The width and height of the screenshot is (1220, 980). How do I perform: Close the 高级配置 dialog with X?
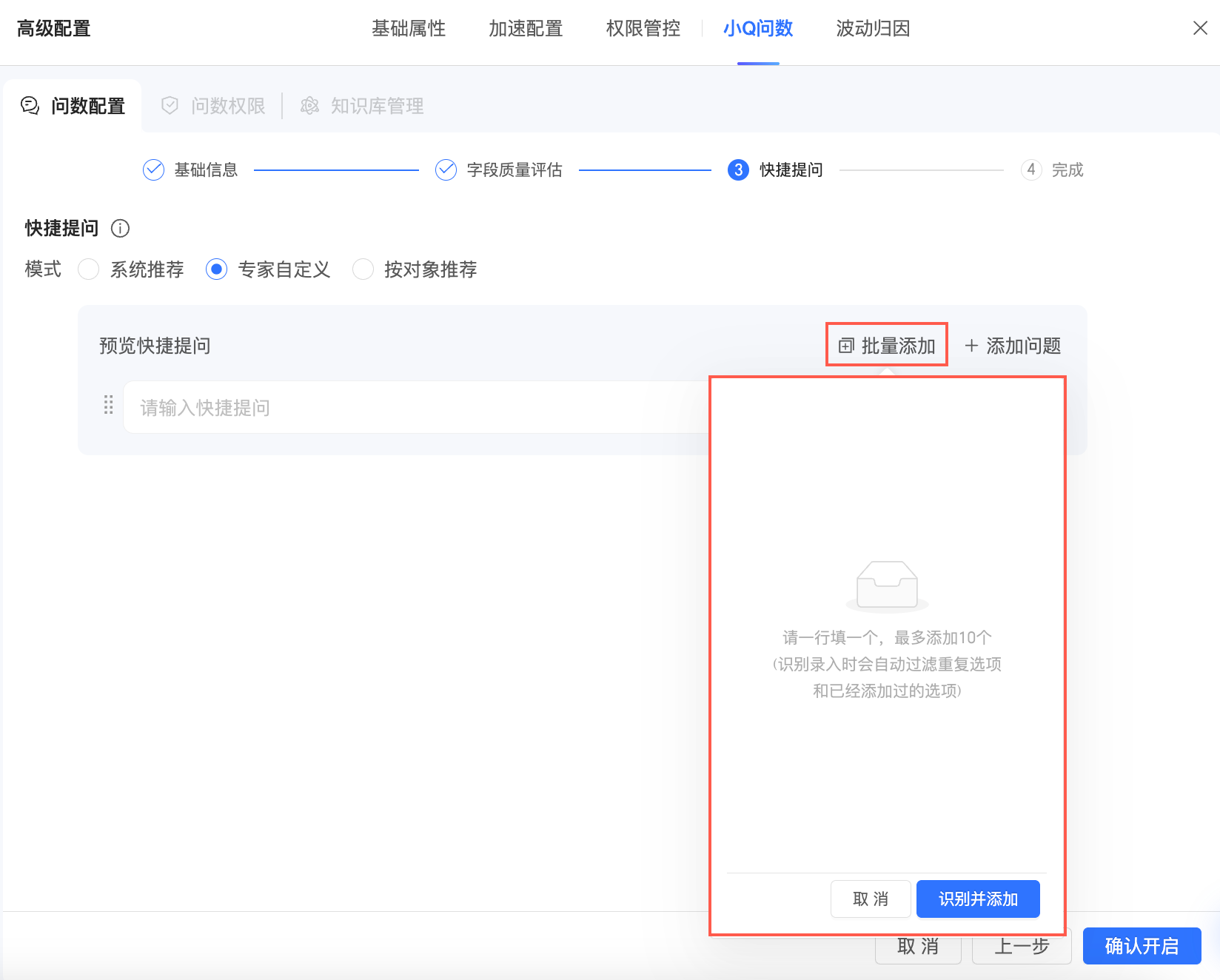[1200, 28]
